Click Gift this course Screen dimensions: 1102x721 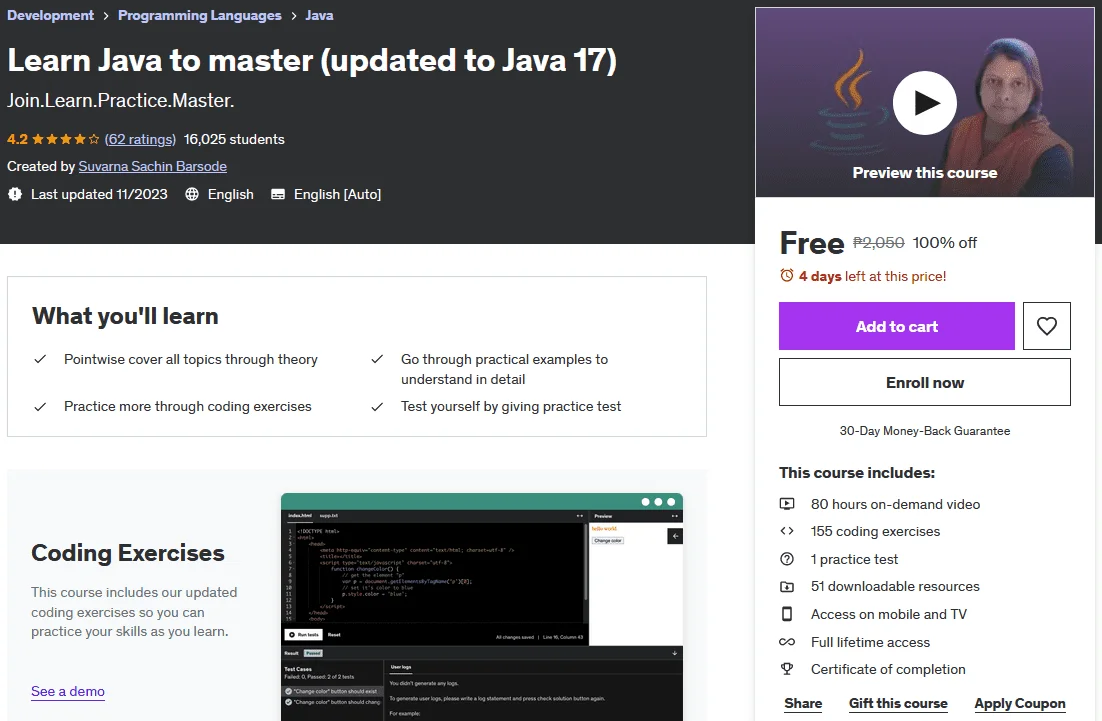(x=898, y=703)
